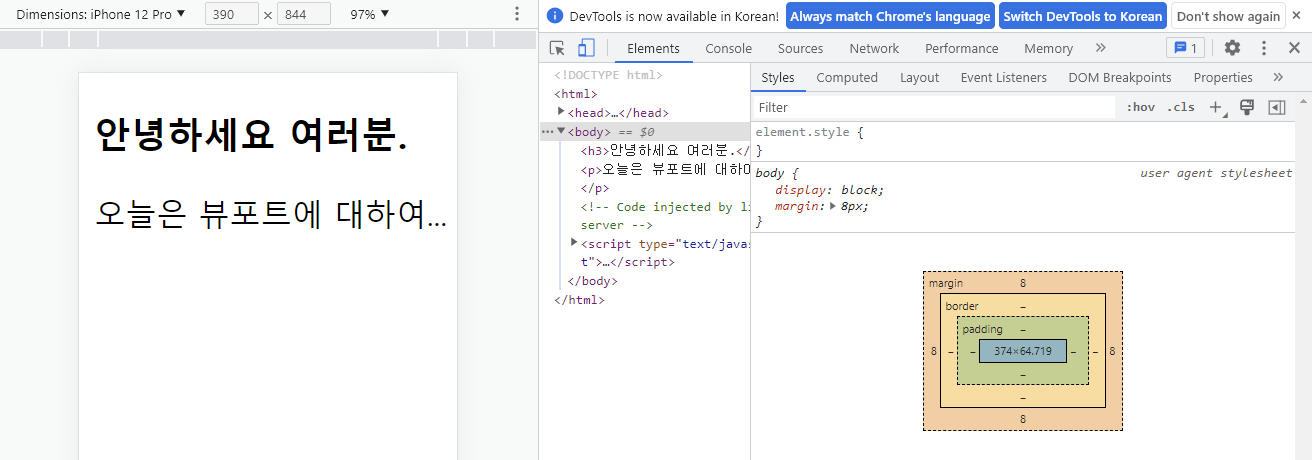Open the Memory tab
Viewport: 1312px width, 460px height.
coord(1048,48)
